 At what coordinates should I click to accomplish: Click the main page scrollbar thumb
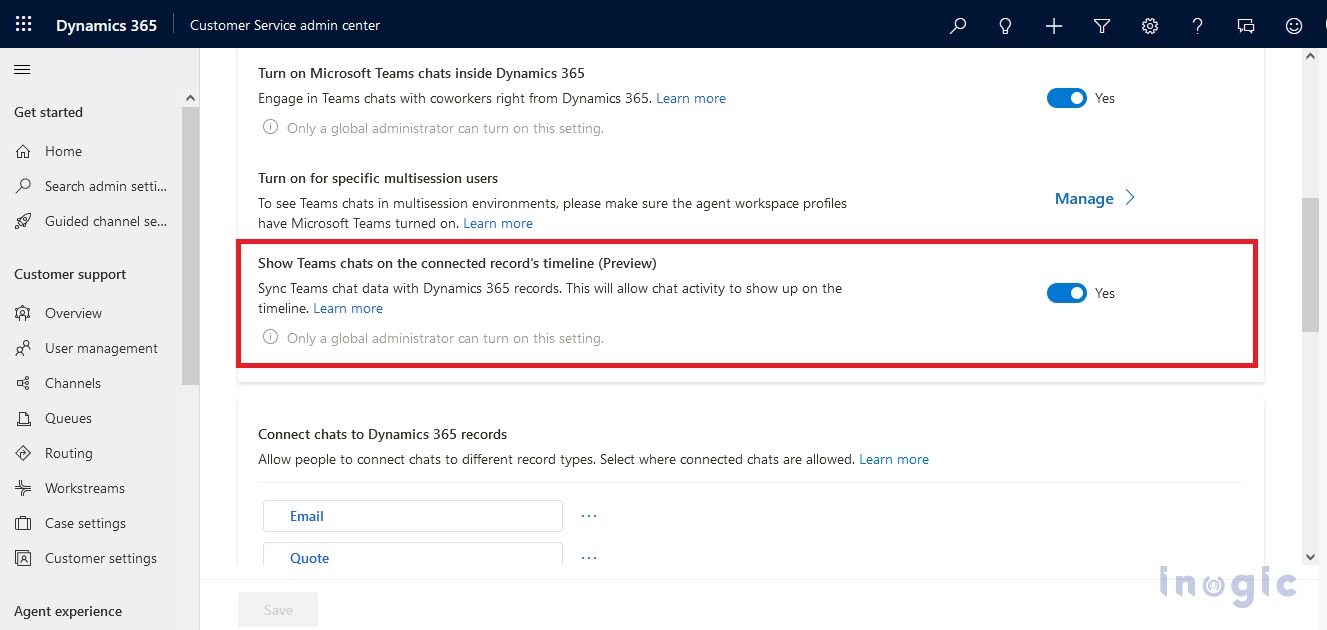point(1310,264)
